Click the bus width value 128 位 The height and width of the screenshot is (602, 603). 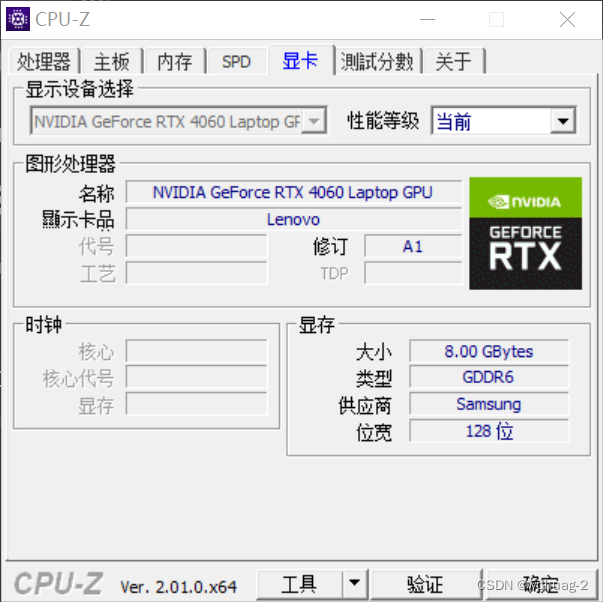pos(489,431)
